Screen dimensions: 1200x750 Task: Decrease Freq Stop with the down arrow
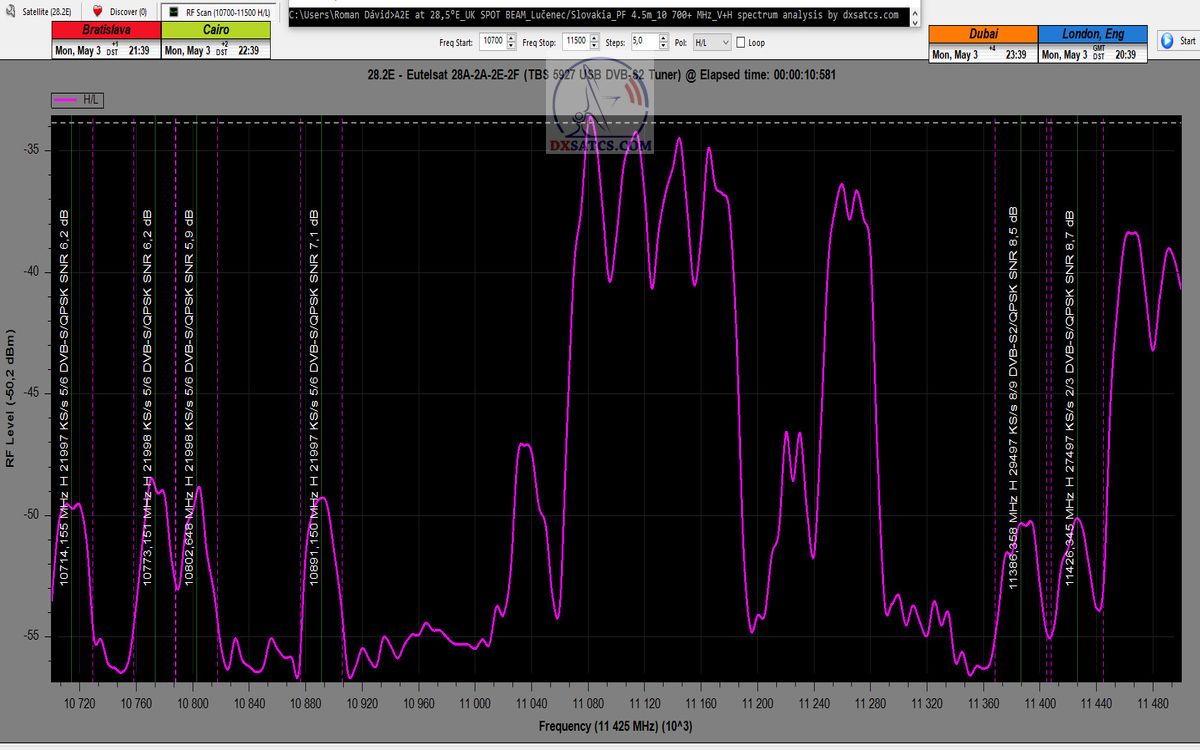click(x=594, y=46)
